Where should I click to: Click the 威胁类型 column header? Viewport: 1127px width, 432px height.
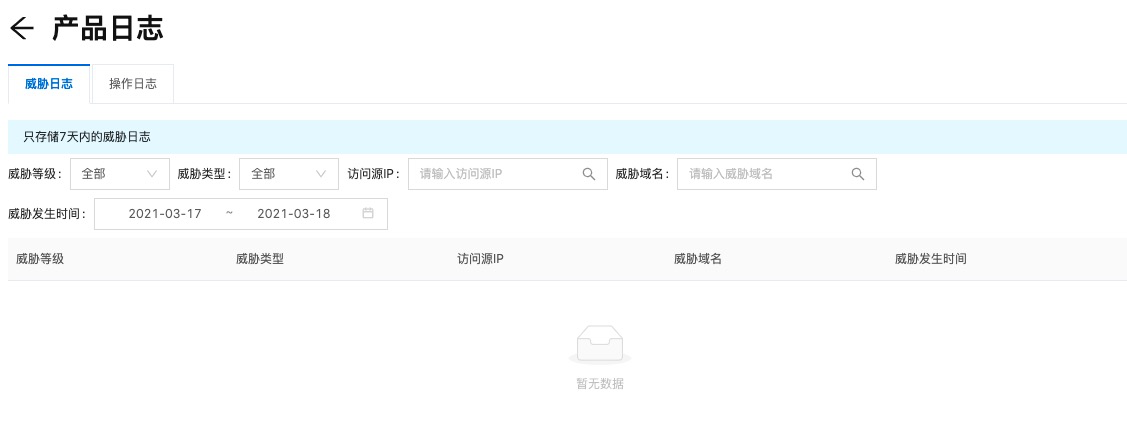click(260, 259)
